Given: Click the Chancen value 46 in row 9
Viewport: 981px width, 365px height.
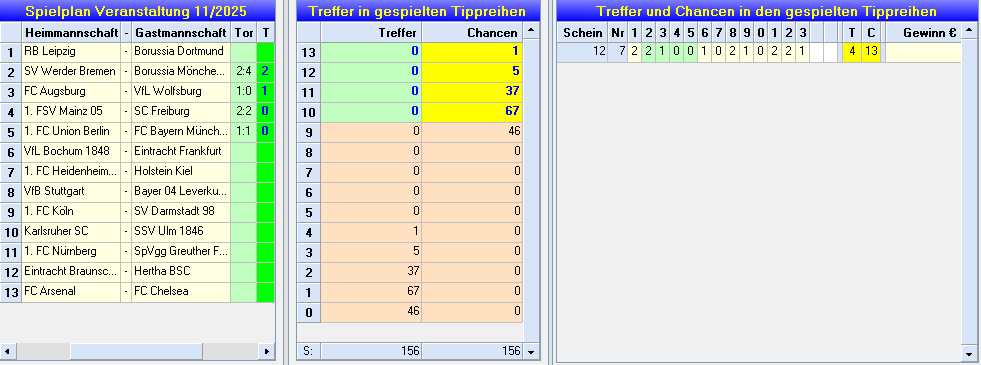Looking at the screenshot, I should click(472, 131).
